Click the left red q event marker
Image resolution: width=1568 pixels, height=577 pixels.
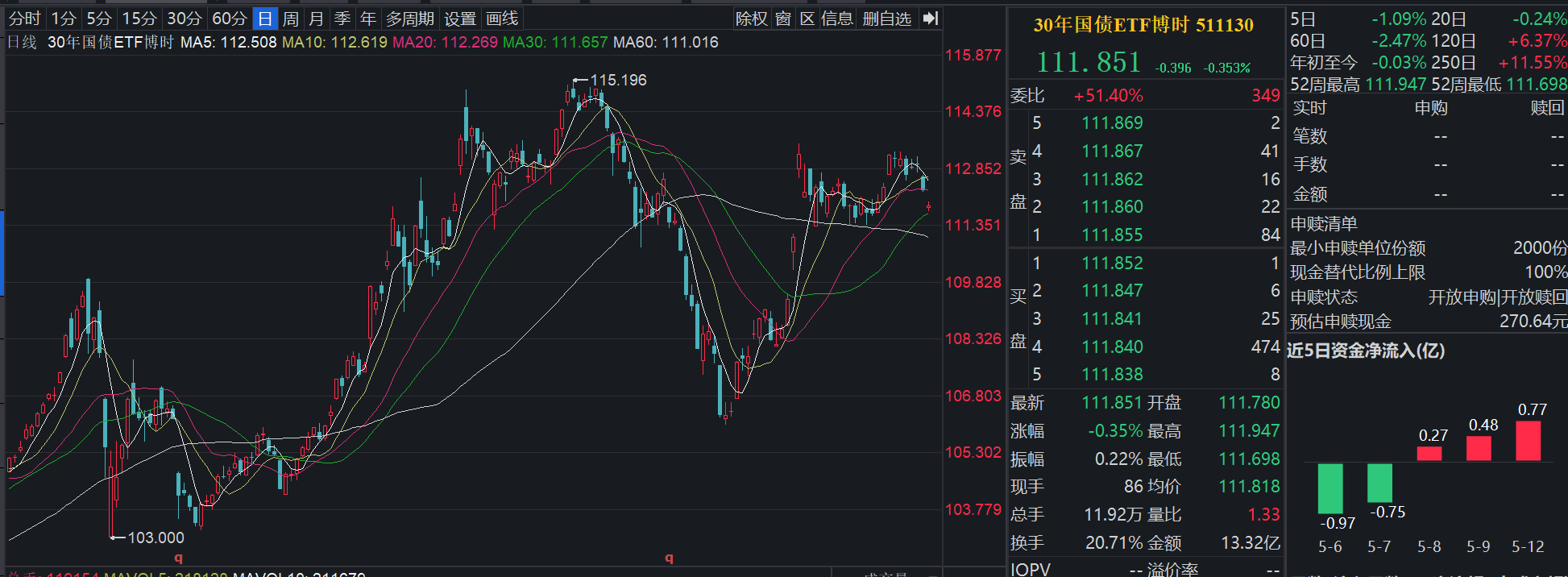click(178, 558)
